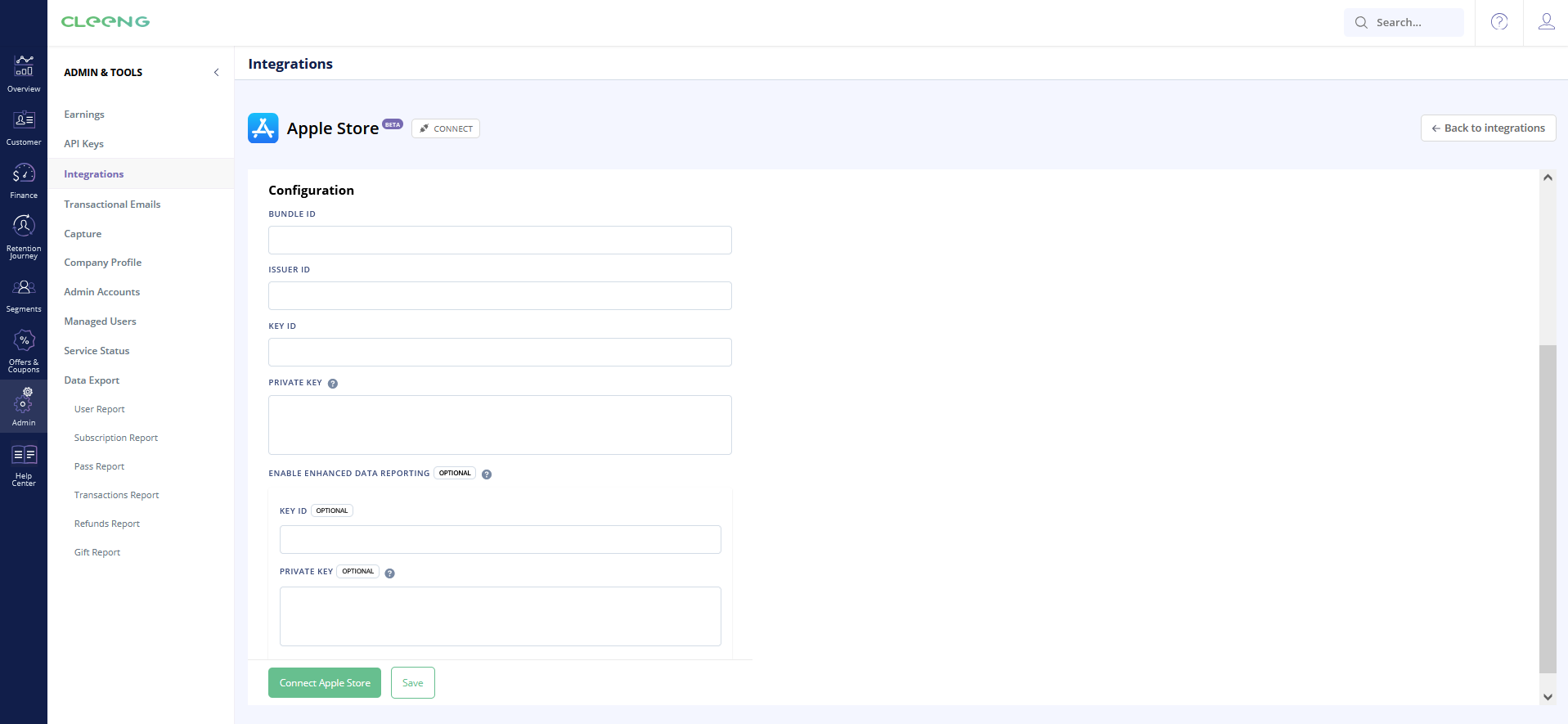Screen dimensions: 1568x724
Task: Open Transactions Report link
Action: [x=116, y=495]
